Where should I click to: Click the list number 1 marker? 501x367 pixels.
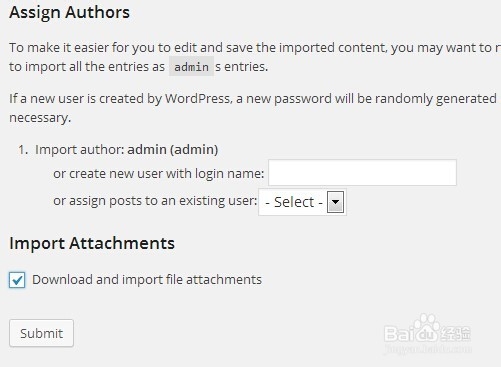point(23,150)
